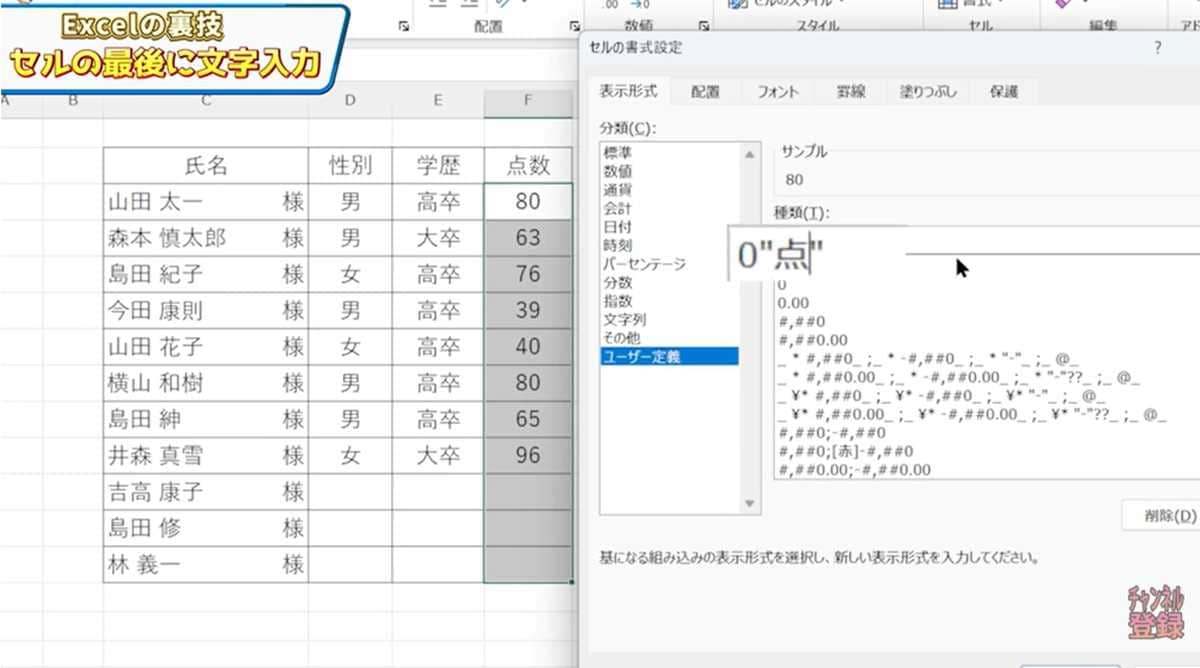The height and width of the screenshot is (668, 1200).
Task: Select the パーセンテージ category
Action: pos(645,264)
